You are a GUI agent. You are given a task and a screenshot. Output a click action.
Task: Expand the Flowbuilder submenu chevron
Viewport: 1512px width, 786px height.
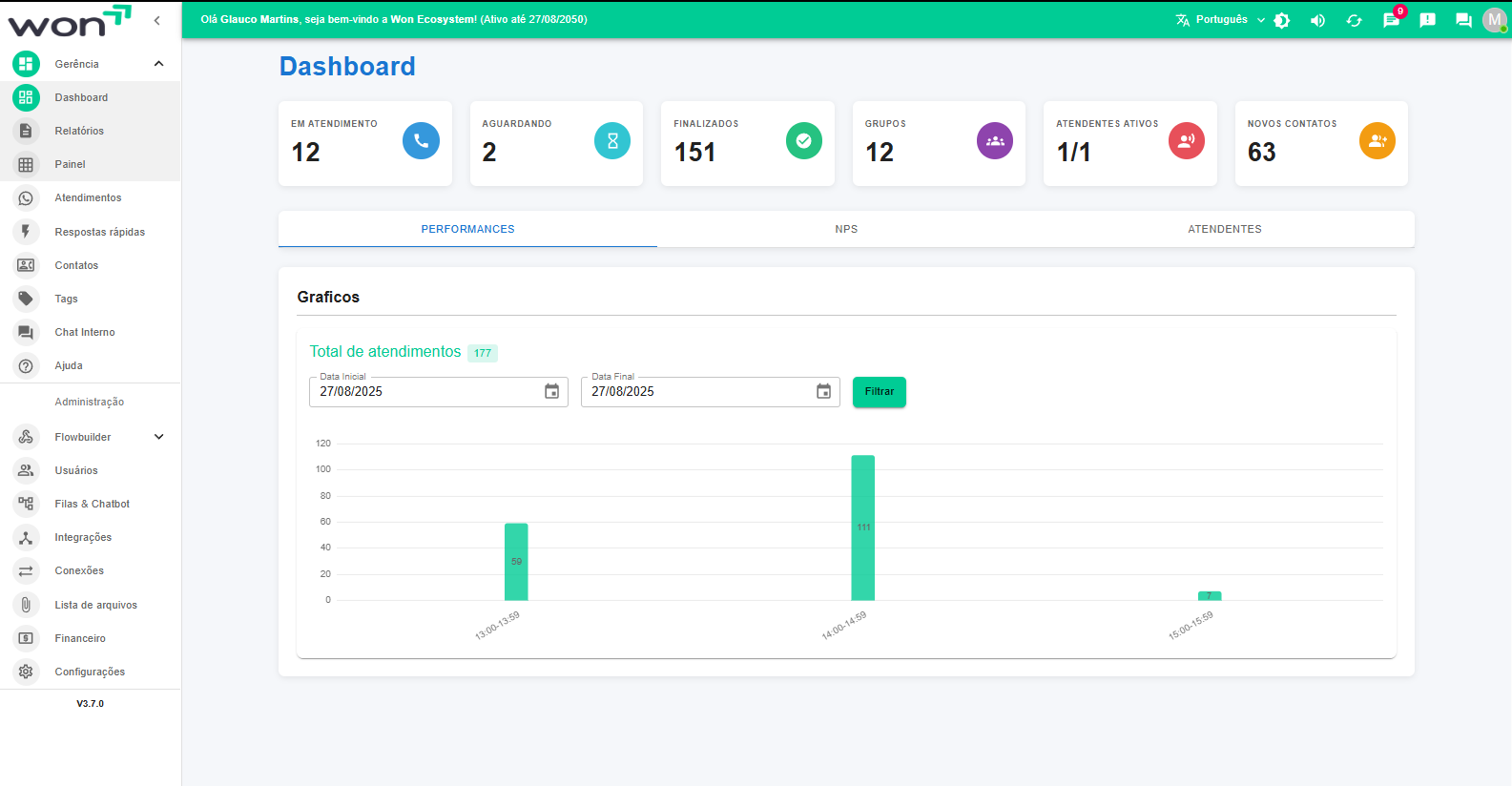click(159, 437)
